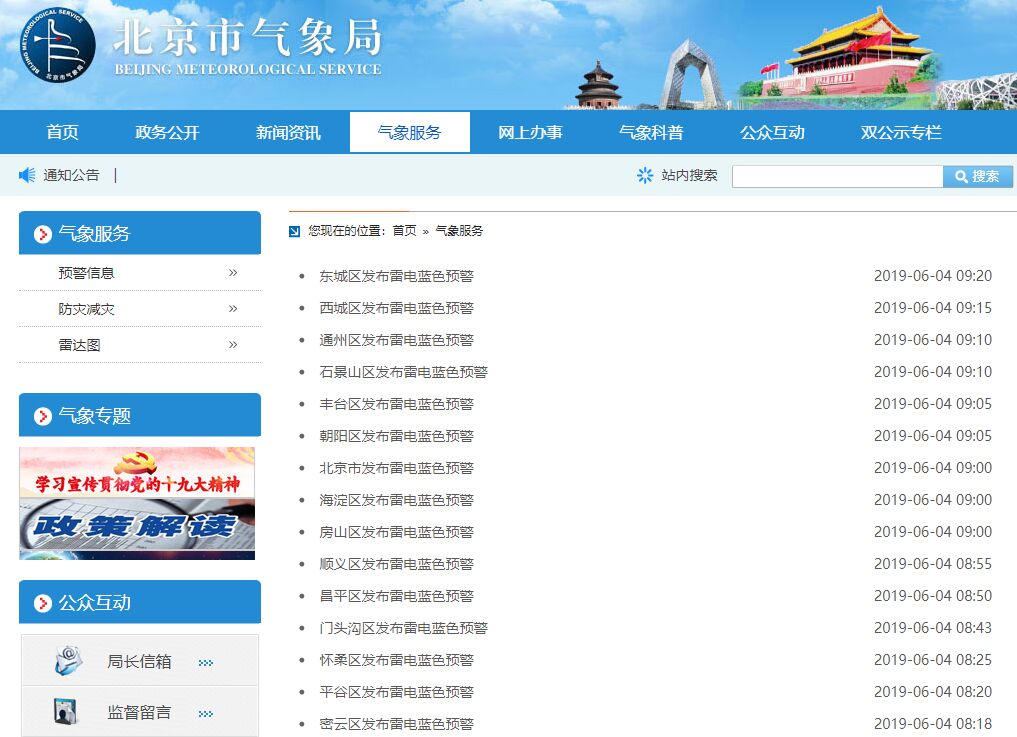The height and width of the screenshot is (737, 1017).
Task: Switch to the 气象科普 tab
Action: click(651, 132)
